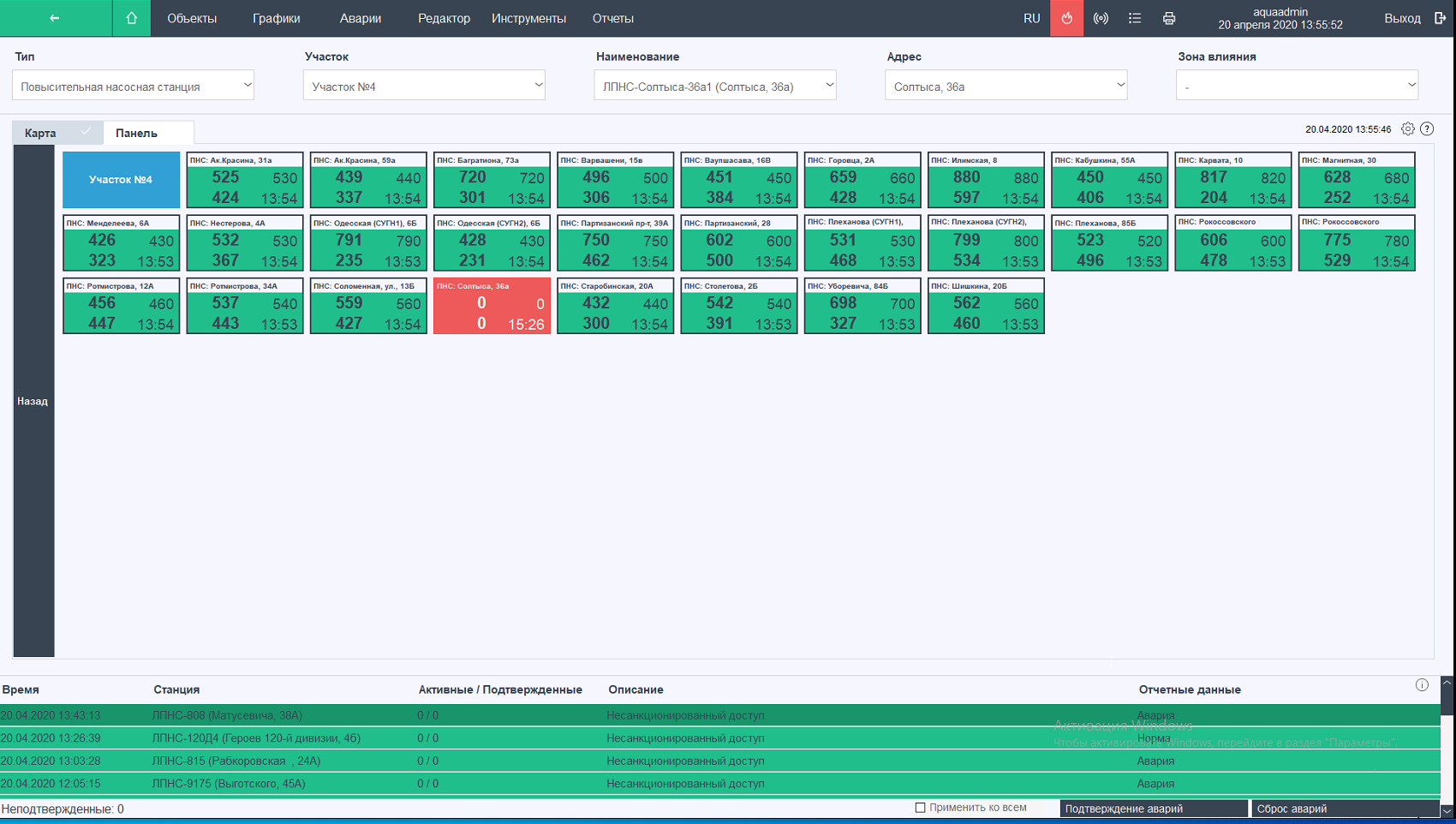Select the red 'ПНС: Солтыса, 36а' tile

[492, 306]
